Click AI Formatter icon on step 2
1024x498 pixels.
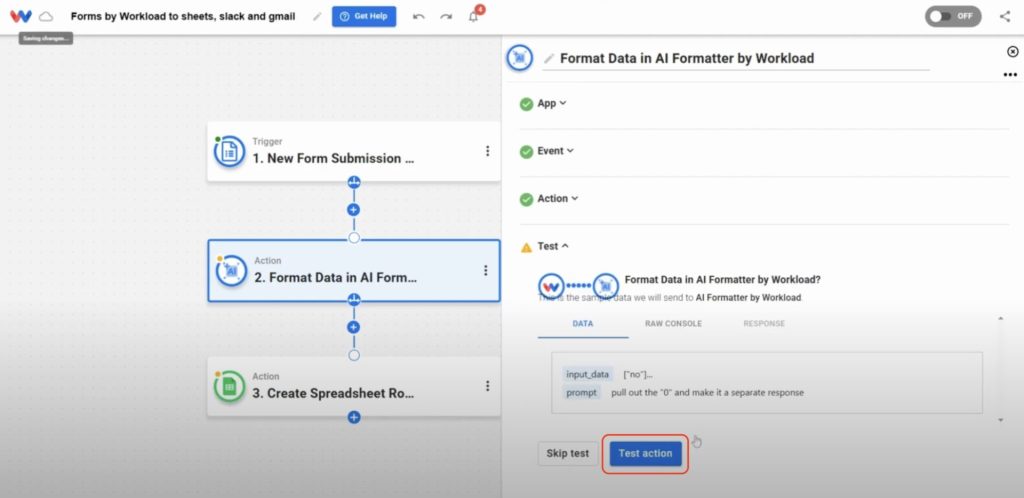(x=231, y=271)
